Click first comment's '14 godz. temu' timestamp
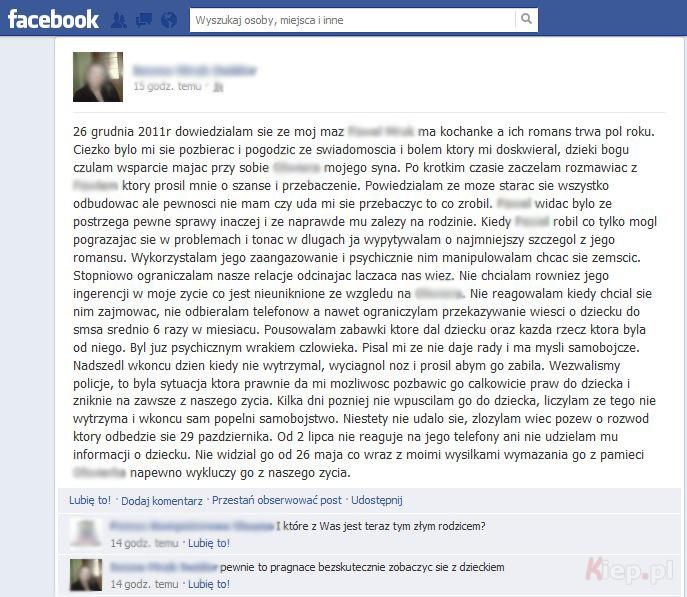 click(x=144, y=543)
